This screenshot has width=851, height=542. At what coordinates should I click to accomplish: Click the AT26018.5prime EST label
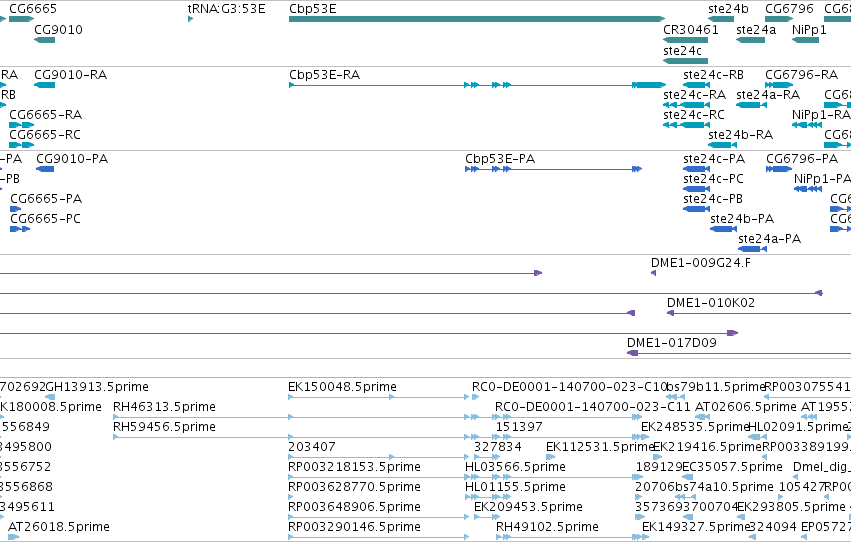[59, 528]
